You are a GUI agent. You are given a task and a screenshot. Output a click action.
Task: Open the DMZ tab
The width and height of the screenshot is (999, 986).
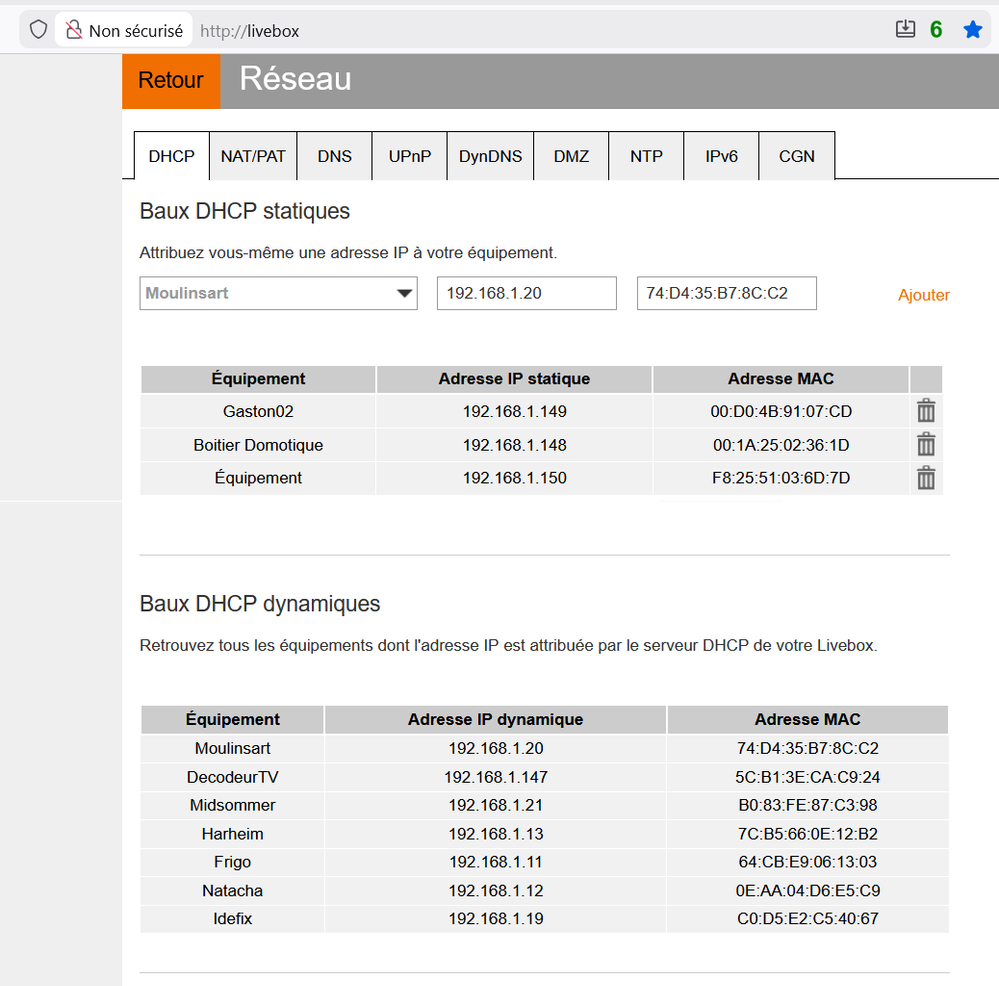click(x=571, y=156)
